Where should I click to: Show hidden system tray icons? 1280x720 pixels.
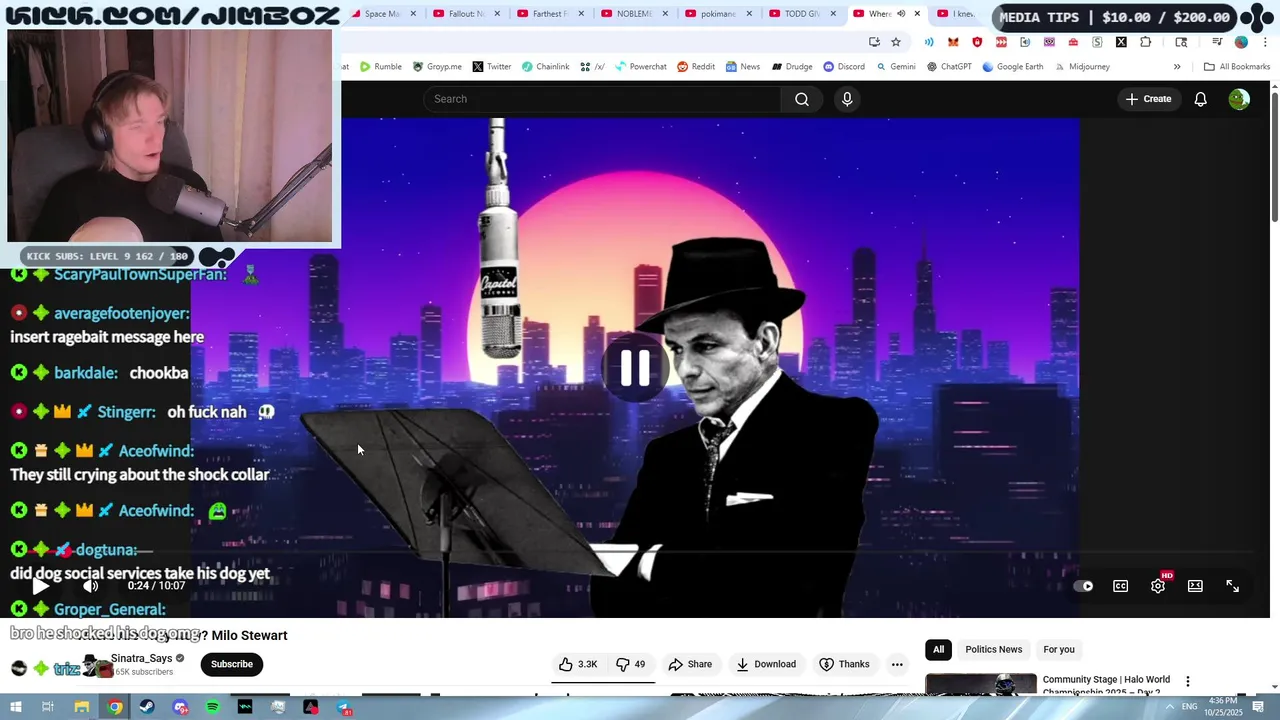[1169, 707]
